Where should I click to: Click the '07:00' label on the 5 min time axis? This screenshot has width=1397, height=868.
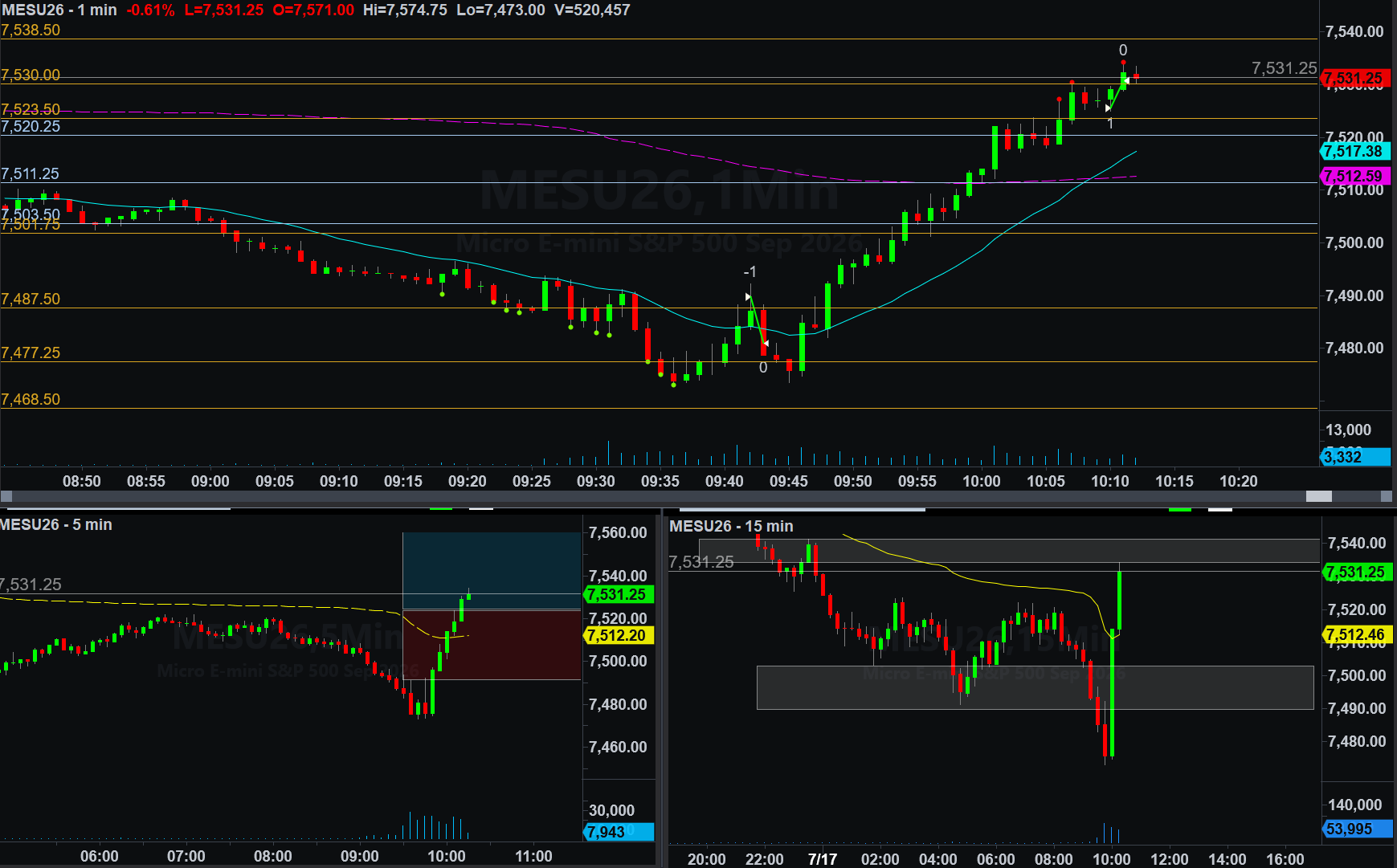coord(186,856)
